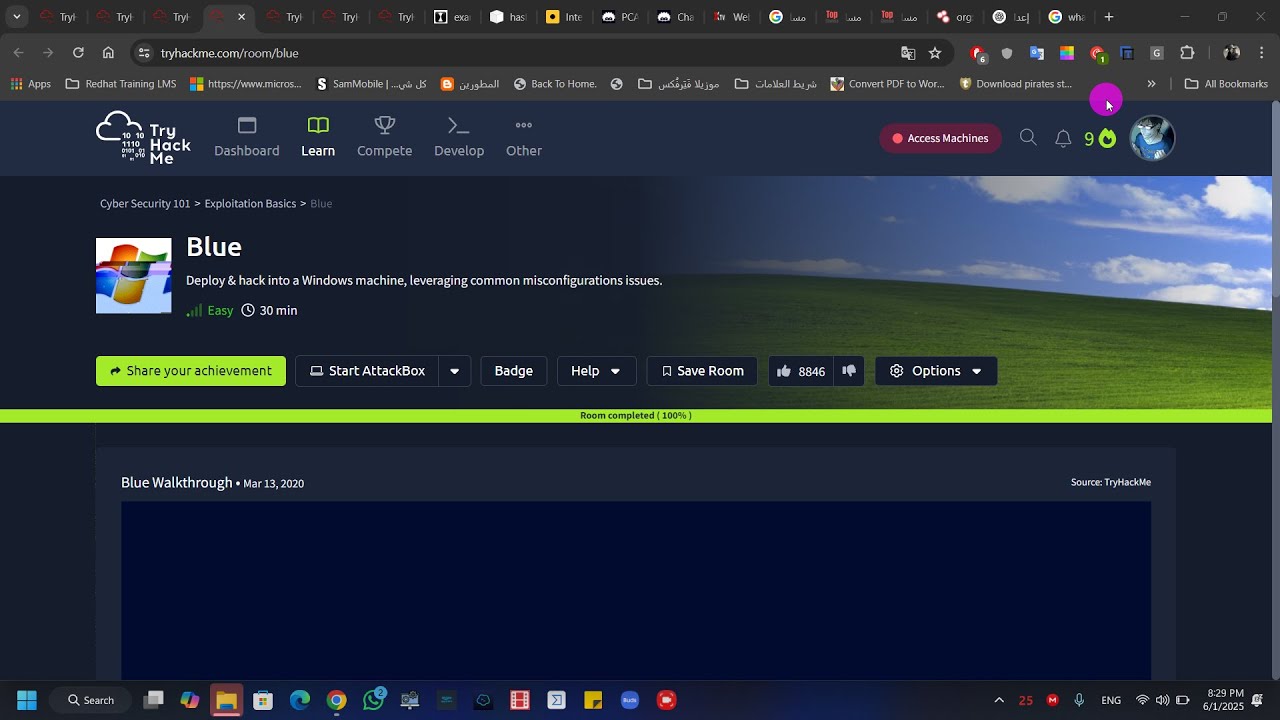The image size is (1280, 720).
Task: Click the Blue room Windows logo image
Action: pyautogui.click(x=134, y=276)
